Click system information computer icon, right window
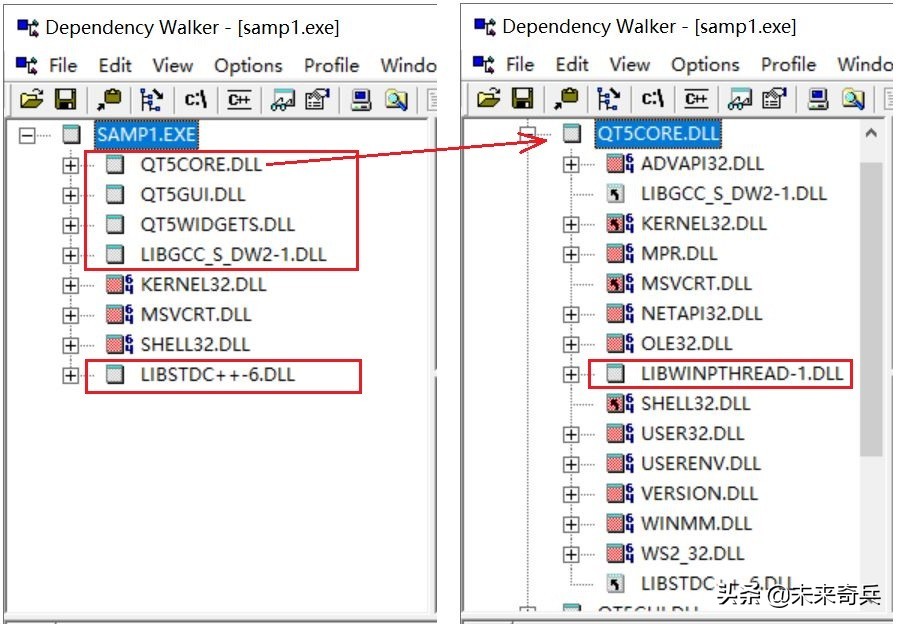 coord(818,99)
